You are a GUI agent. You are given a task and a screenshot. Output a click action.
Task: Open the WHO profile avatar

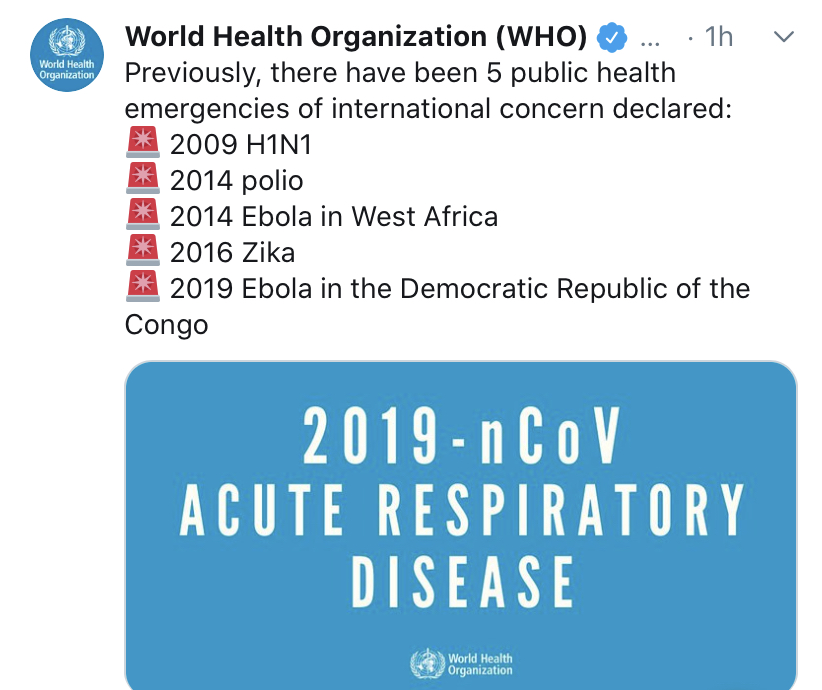pyautogui.click(x=67, y=55)
